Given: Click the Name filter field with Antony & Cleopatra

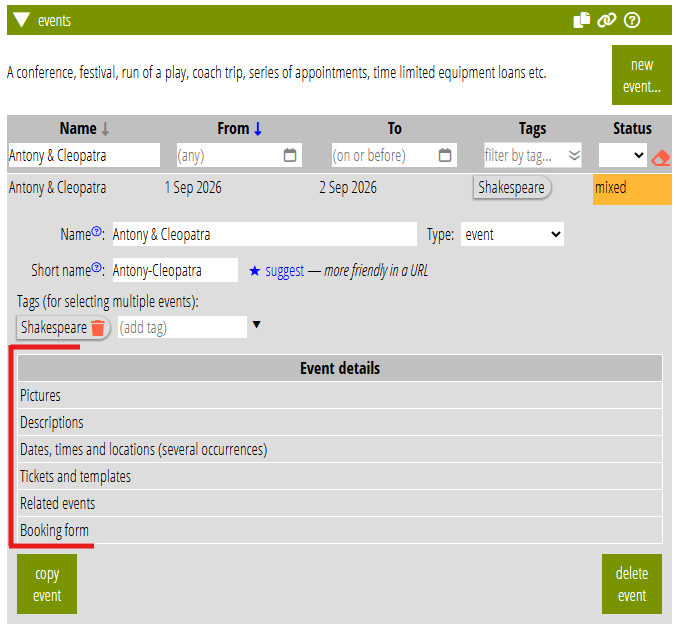Looking at the screenshot, I should 84,155.
